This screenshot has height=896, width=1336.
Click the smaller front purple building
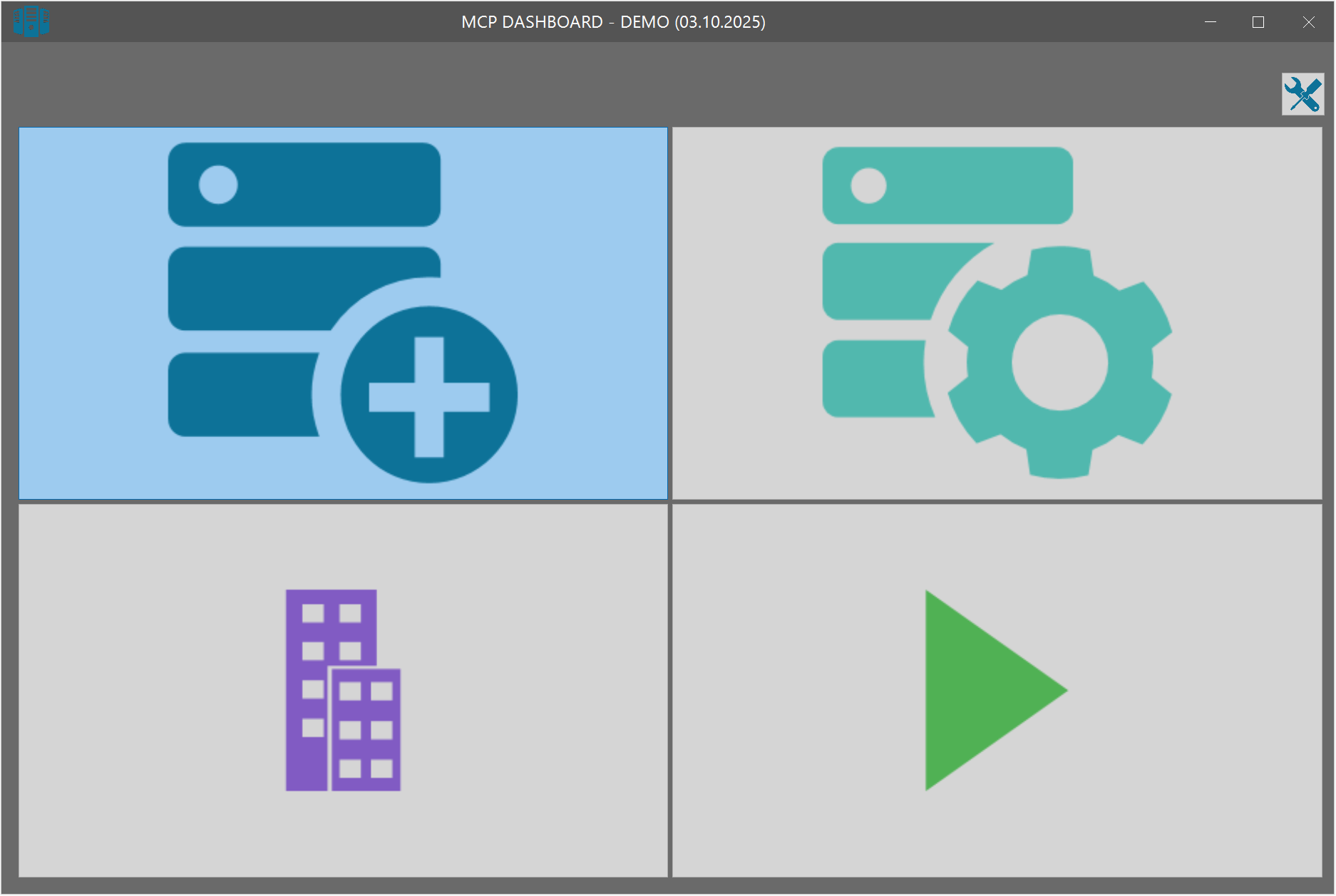coord(366,730)
